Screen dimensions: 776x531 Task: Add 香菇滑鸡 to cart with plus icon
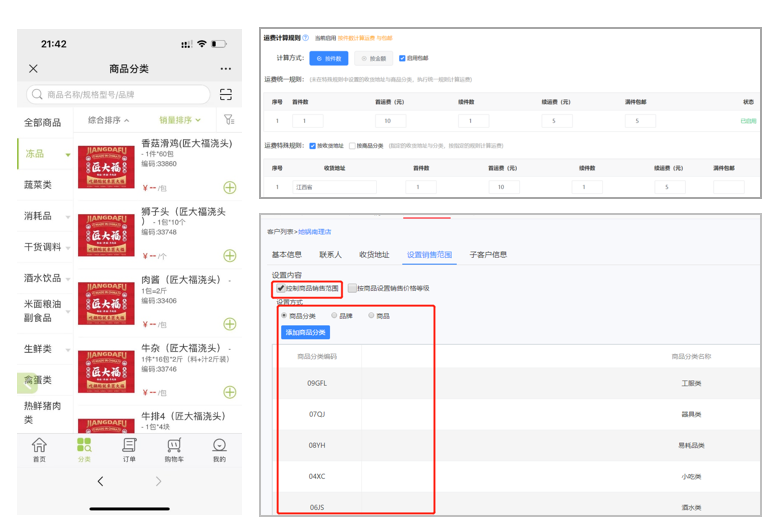[x=230, y=188]
